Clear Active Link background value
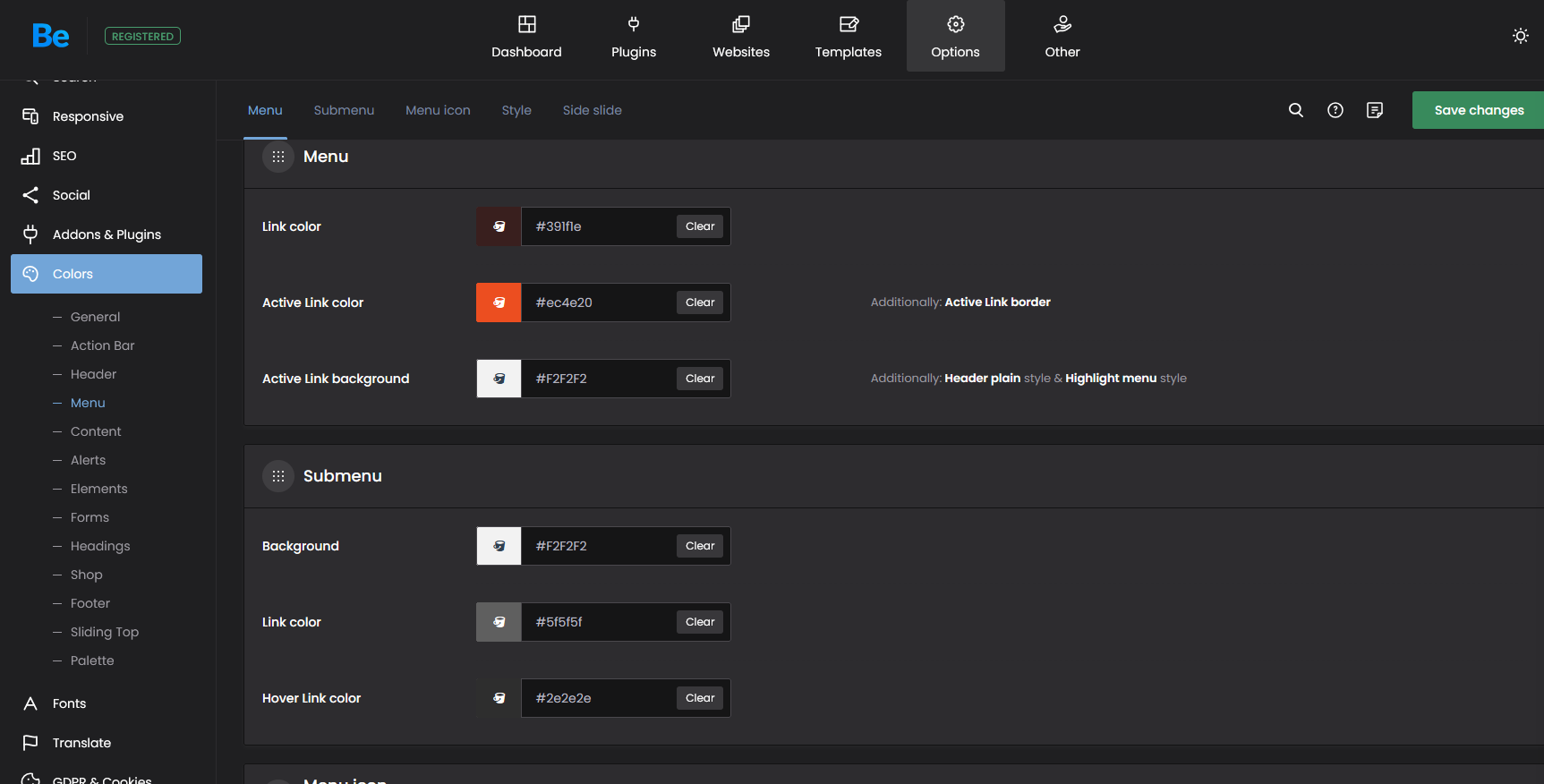The image size is (1544, 784). coord(700,379)
